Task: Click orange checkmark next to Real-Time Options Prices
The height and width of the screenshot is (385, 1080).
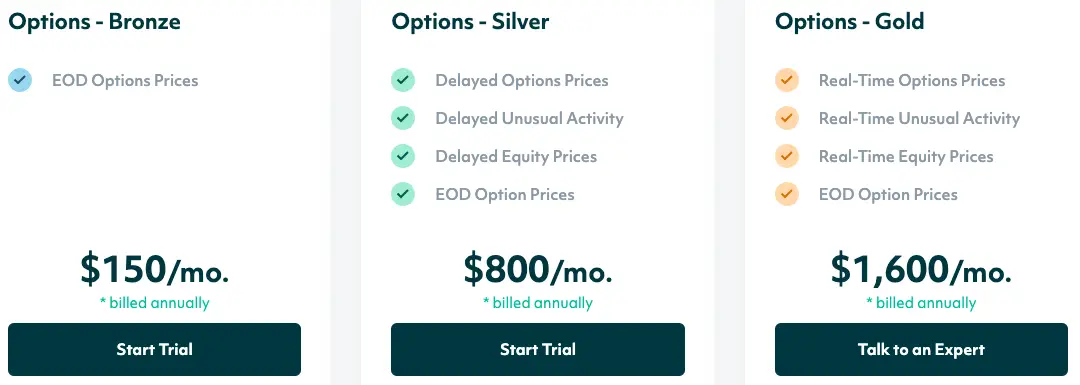Action: [x=787, y=81]
